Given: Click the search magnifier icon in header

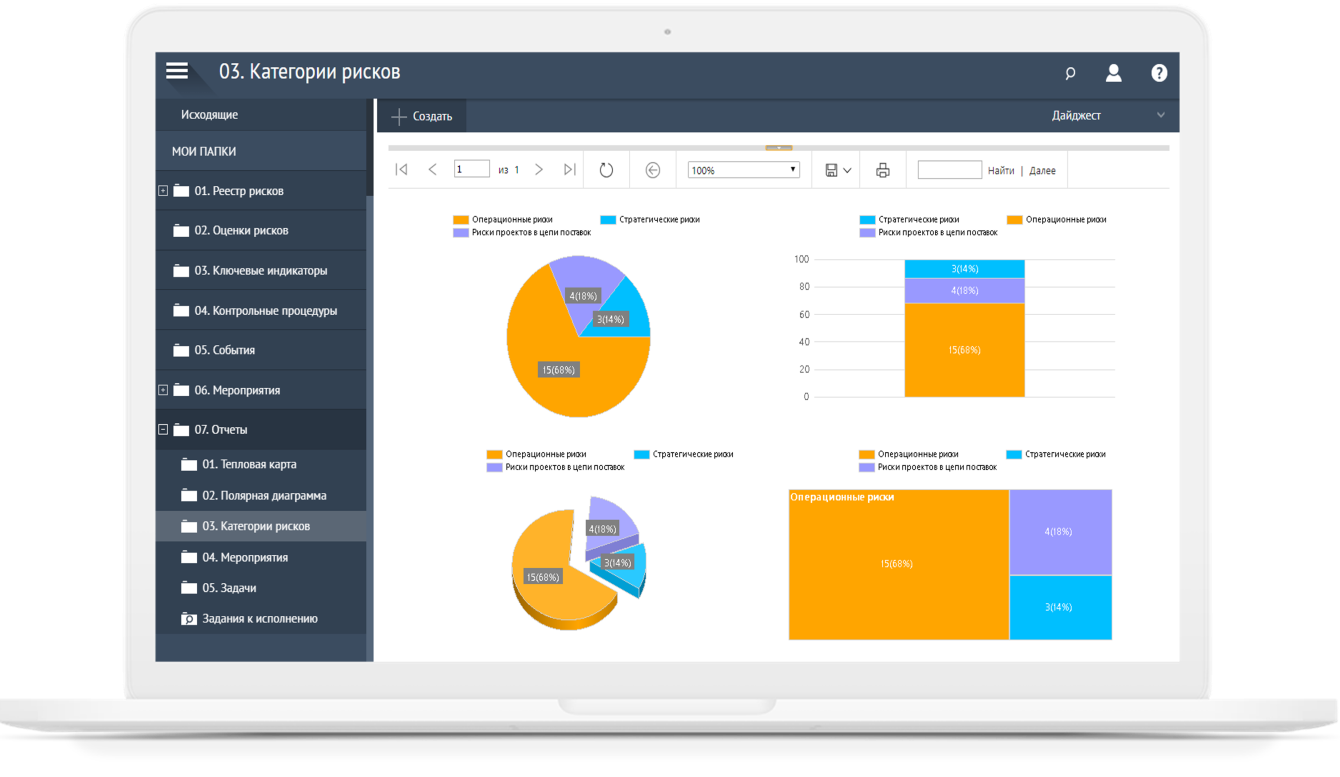Looking at the screenshot, I should coord(1070,73).
